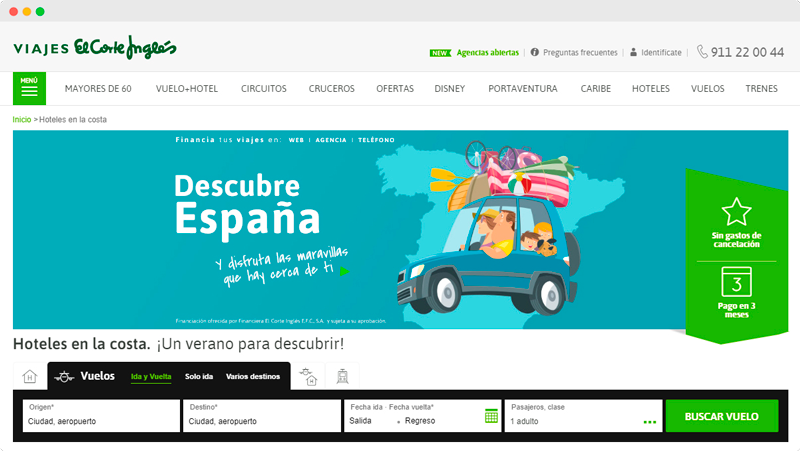Open the Preguntas frecuentes link
The width and height of the screenshot is (800, 451).
tap(580, 53)
